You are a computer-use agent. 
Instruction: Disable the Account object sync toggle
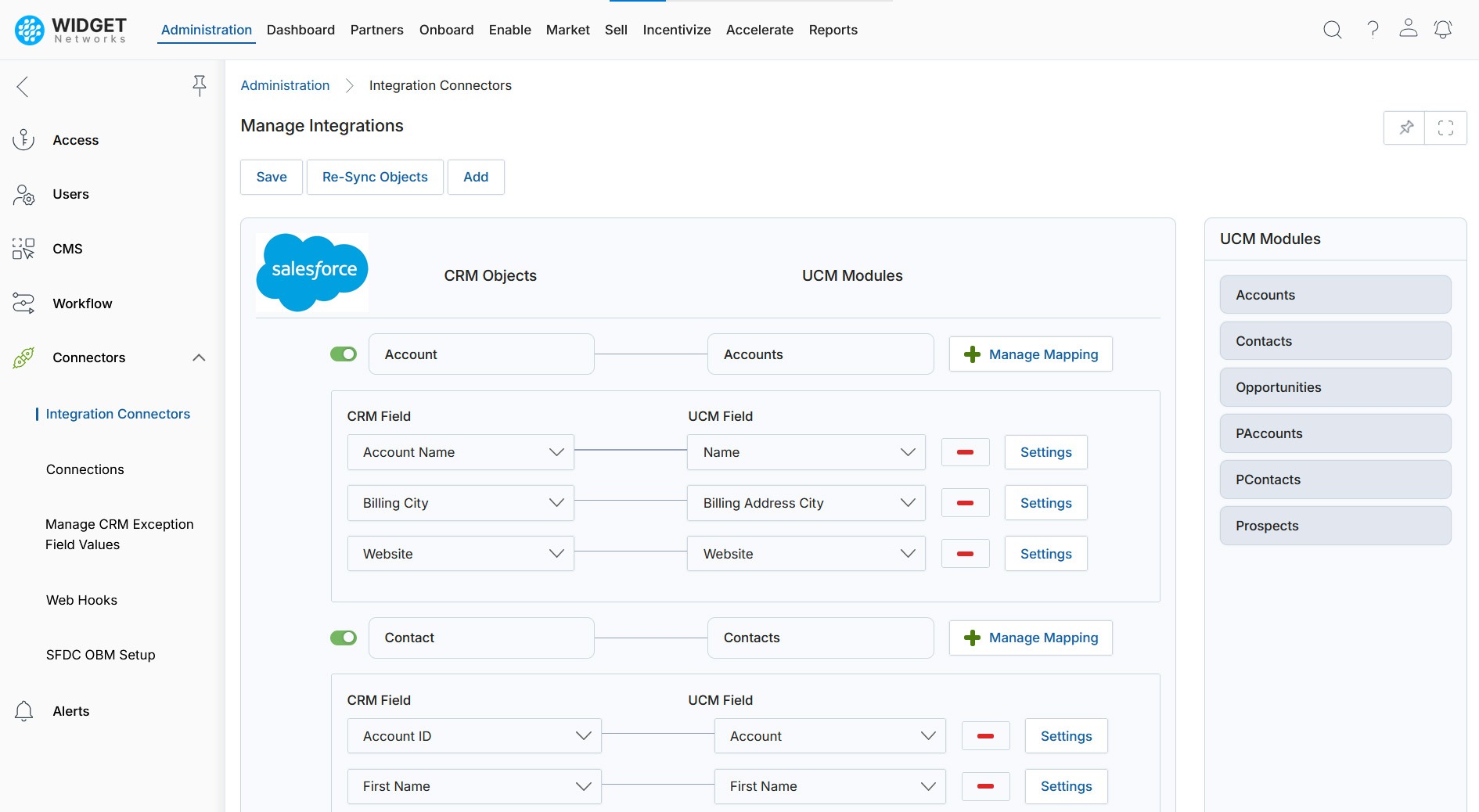[x=344, y=354]
